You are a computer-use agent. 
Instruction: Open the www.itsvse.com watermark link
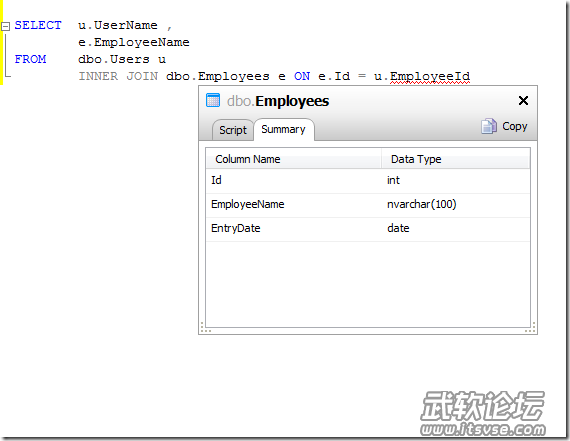click(x=483, y=430)
